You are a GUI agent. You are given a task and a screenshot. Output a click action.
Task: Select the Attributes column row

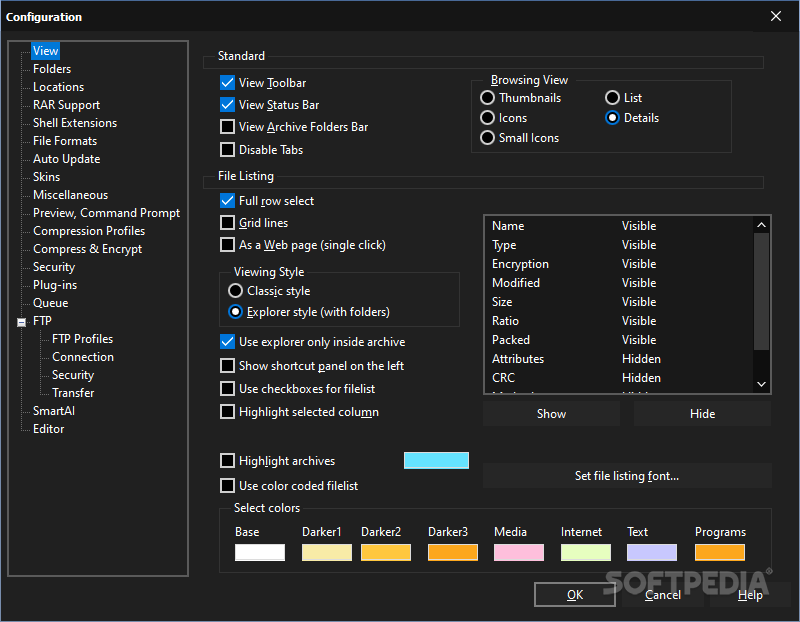coord(619,359)
